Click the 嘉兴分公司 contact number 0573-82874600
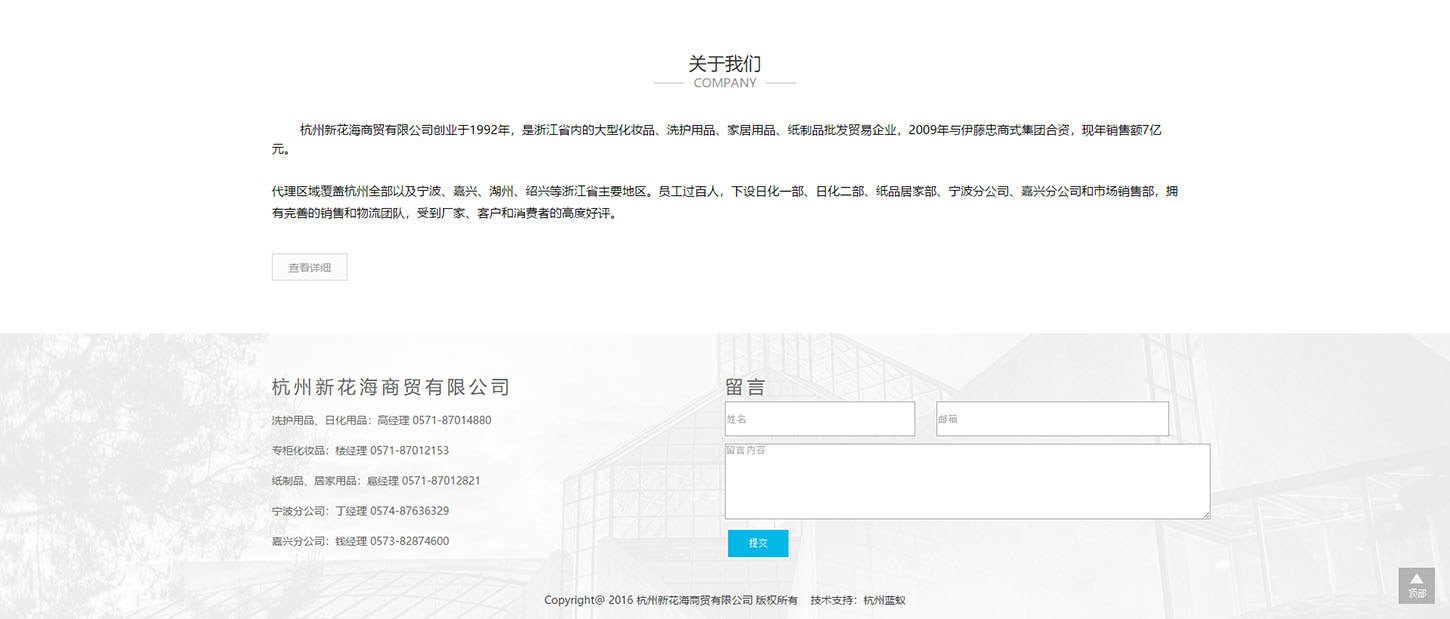 point(409,541)
